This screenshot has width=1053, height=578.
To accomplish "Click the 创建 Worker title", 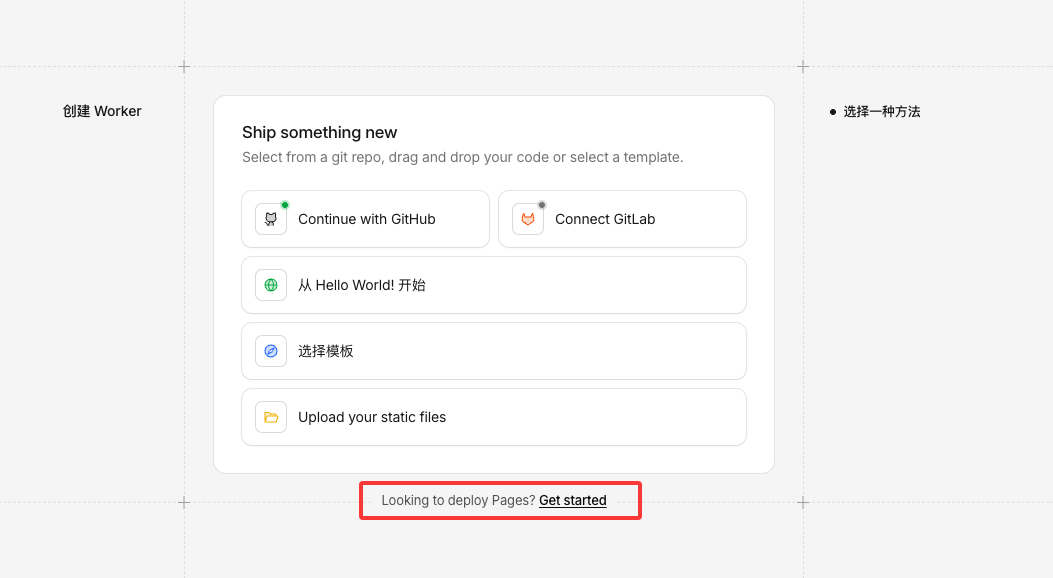I will [102, 111].
